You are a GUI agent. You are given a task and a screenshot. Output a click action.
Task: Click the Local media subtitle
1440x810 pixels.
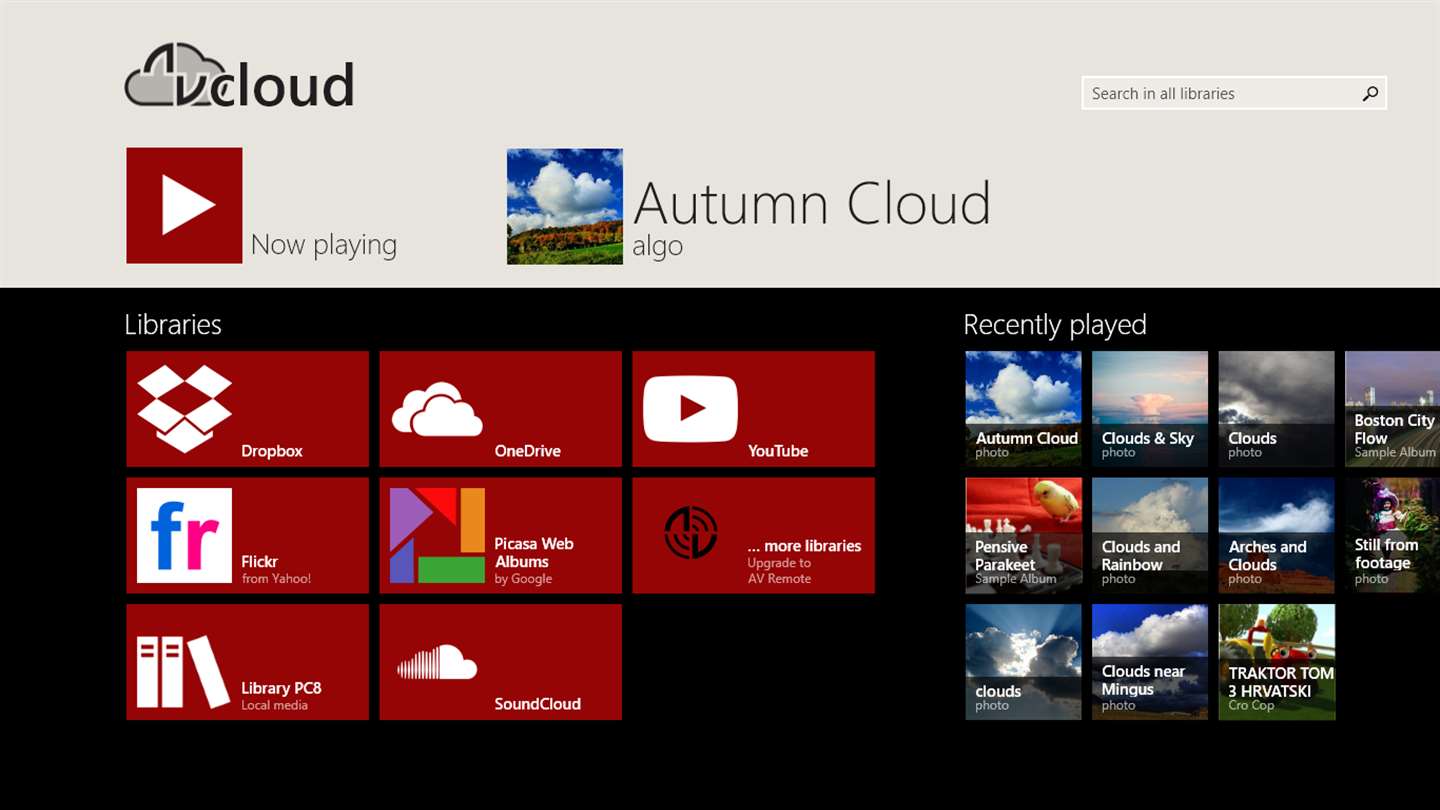(274, 705)
